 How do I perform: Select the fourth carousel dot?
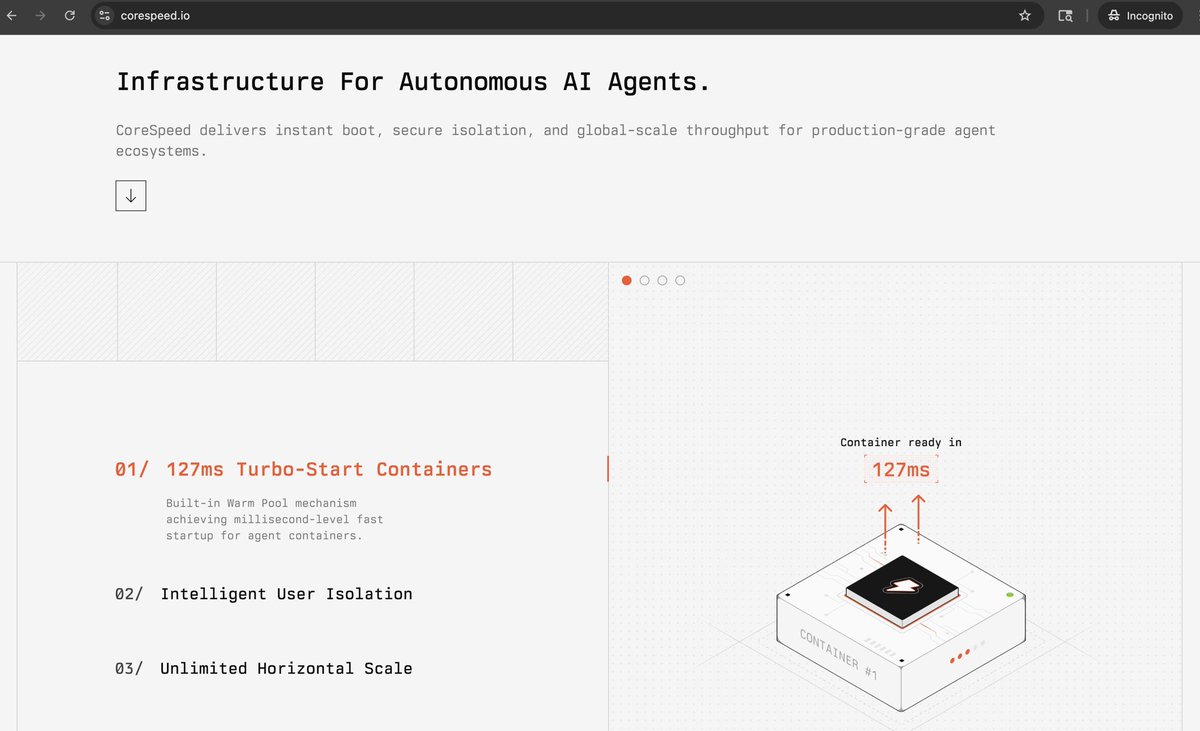click(x=680, y=280)
